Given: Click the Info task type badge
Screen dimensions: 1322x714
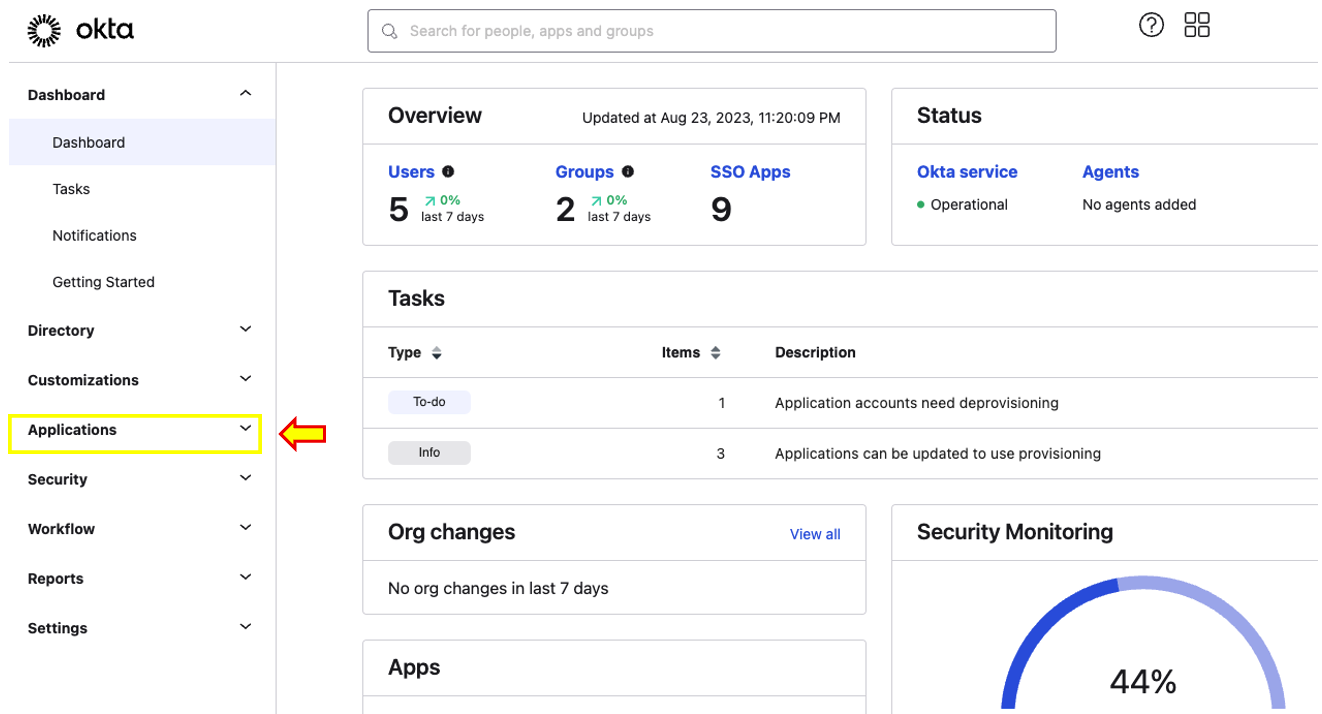Looking at the screenshot, I should [429, 453].
